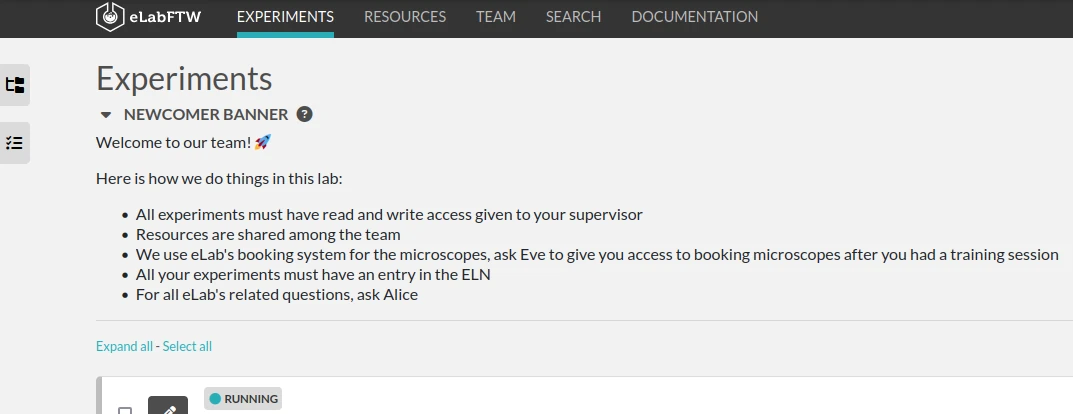Collapse the Newcomer Banner caret arrow

(106, 115)
